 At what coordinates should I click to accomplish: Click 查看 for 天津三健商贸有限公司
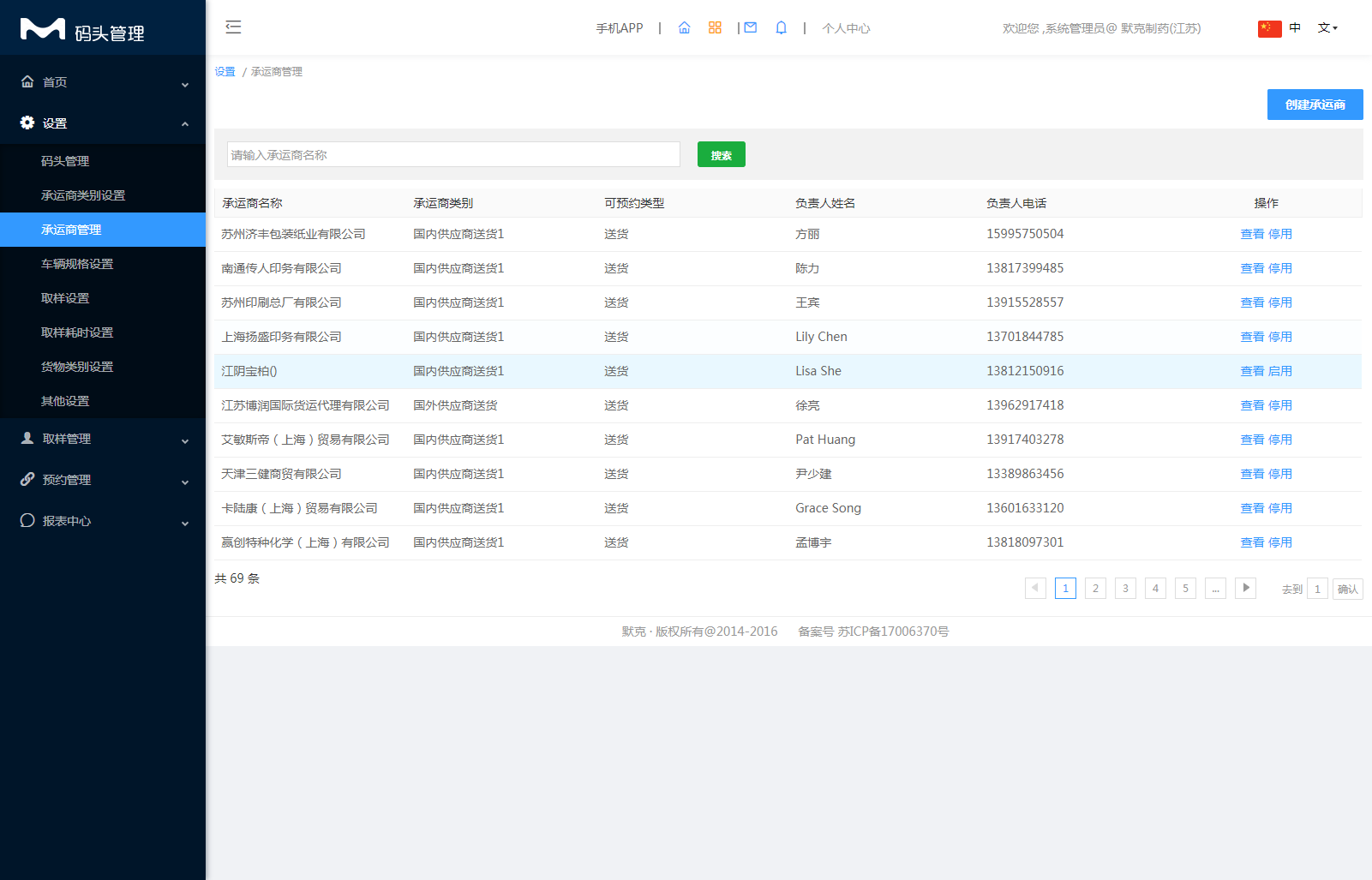pos(1252,474)
